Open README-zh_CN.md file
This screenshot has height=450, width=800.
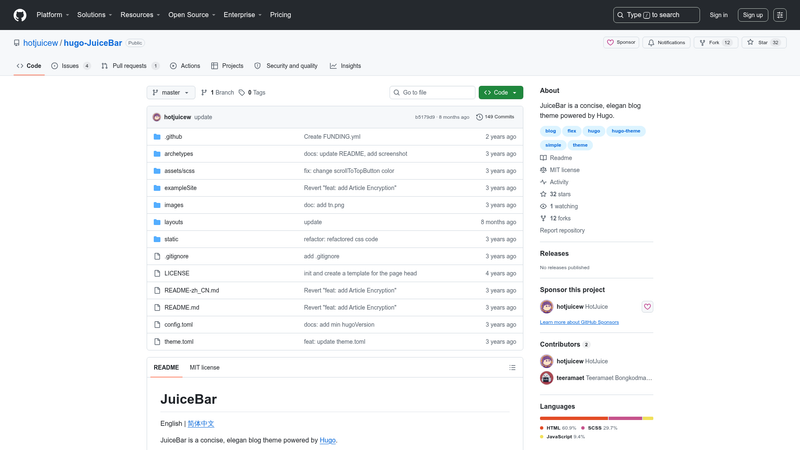[x=191, y=290]
